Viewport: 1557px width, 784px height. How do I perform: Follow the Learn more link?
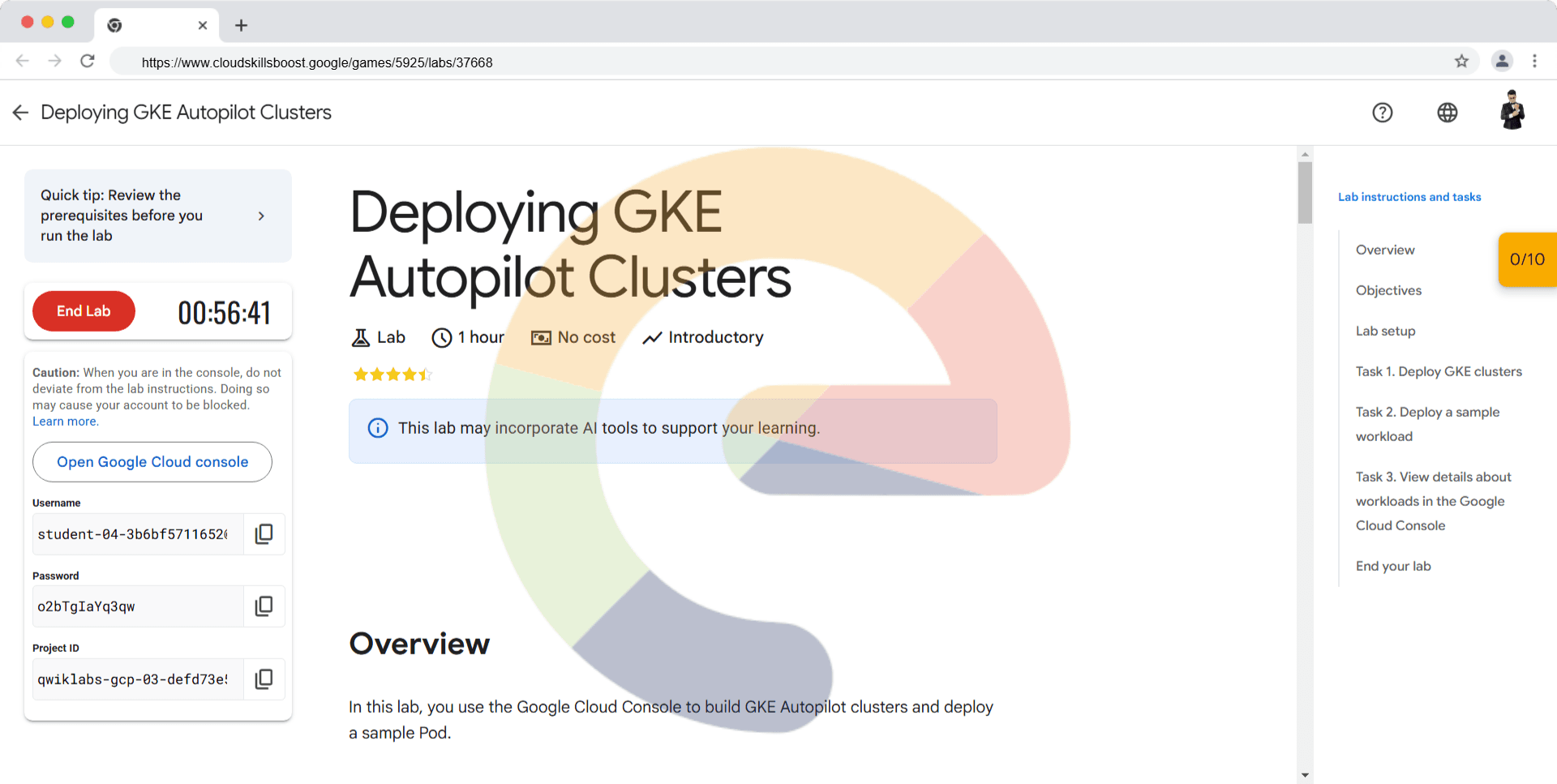pos(65,422)
